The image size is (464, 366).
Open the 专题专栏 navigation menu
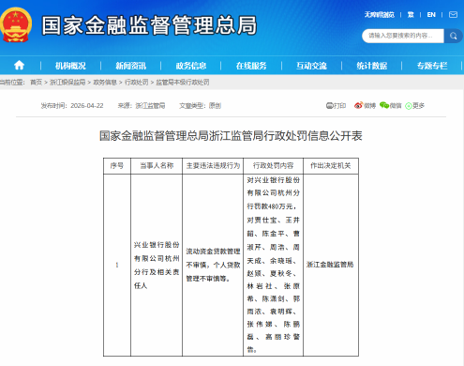432,66
